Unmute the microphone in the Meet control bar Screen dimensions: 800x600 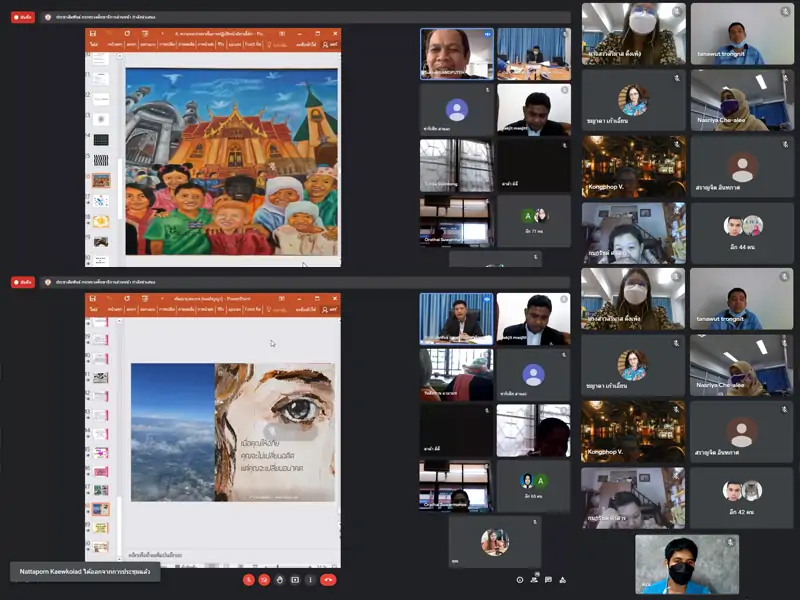pos(248,580)
